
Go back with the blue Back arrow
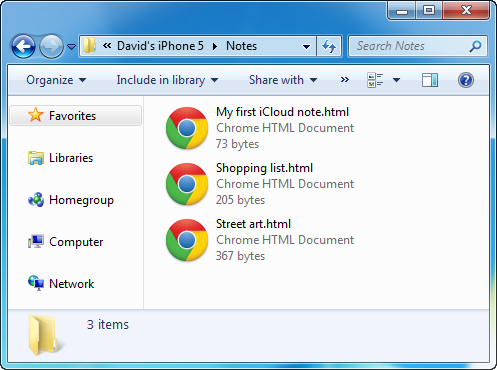point(23,46)
